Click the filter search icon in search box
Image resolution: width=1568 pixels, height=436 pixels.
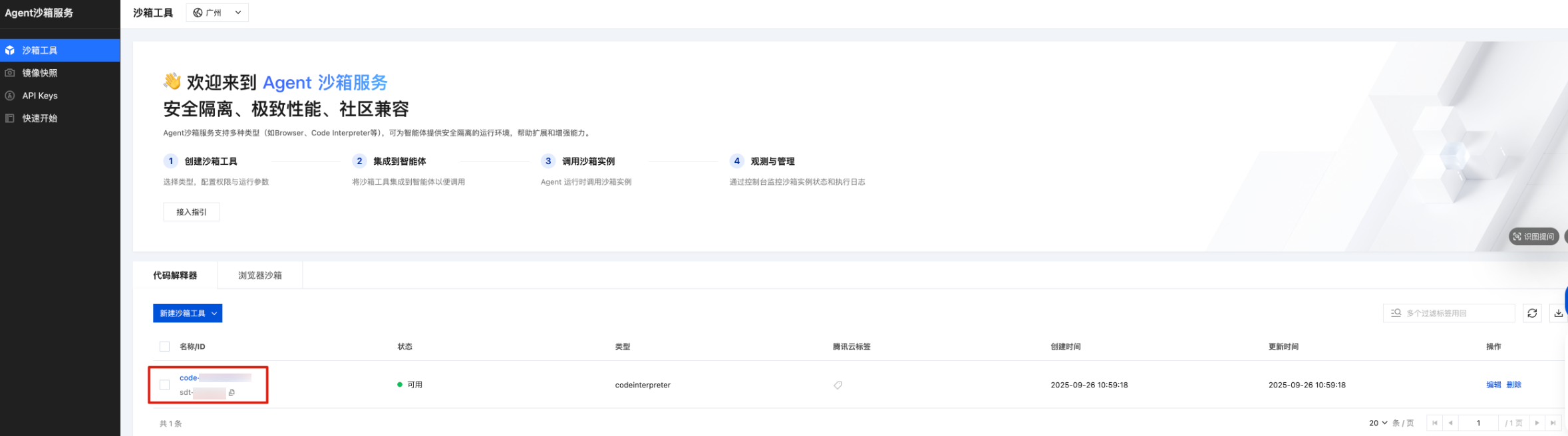click(x=1396, y=313)
